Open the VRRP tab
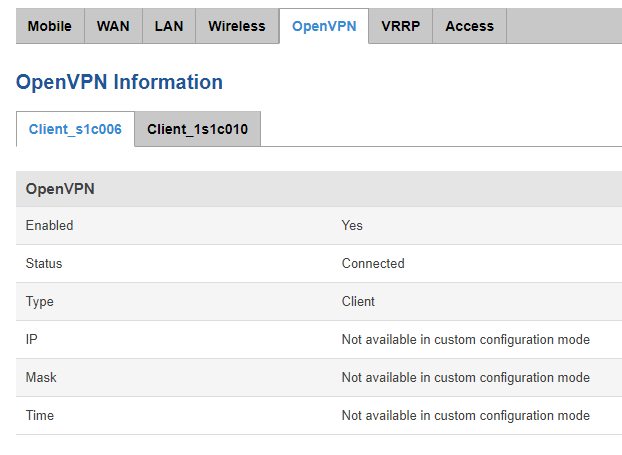This screenshot has width=622, height=455. (401, 26)
